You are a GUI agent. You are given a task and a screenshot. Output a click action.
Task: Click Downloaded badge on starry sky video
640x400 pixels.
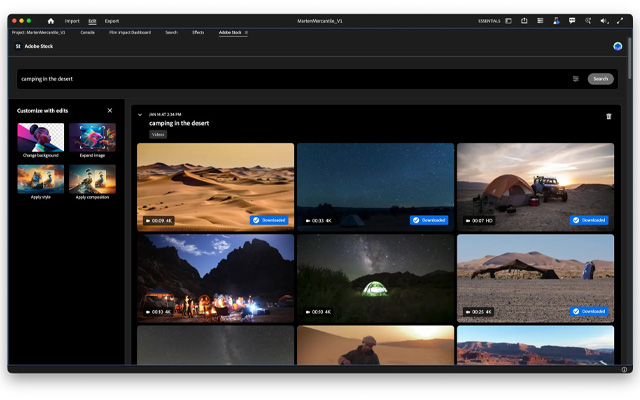429,220
